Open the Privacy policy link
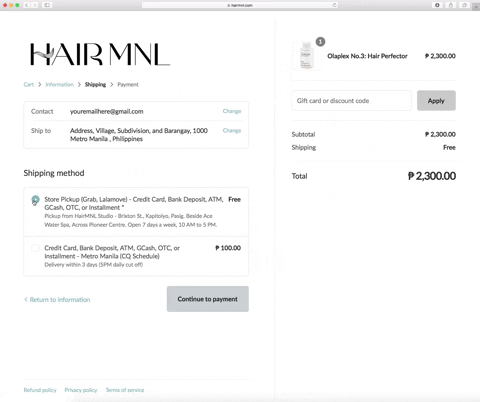Image resolution: width=480 pixels, height=402 pixels. [81, 390]
